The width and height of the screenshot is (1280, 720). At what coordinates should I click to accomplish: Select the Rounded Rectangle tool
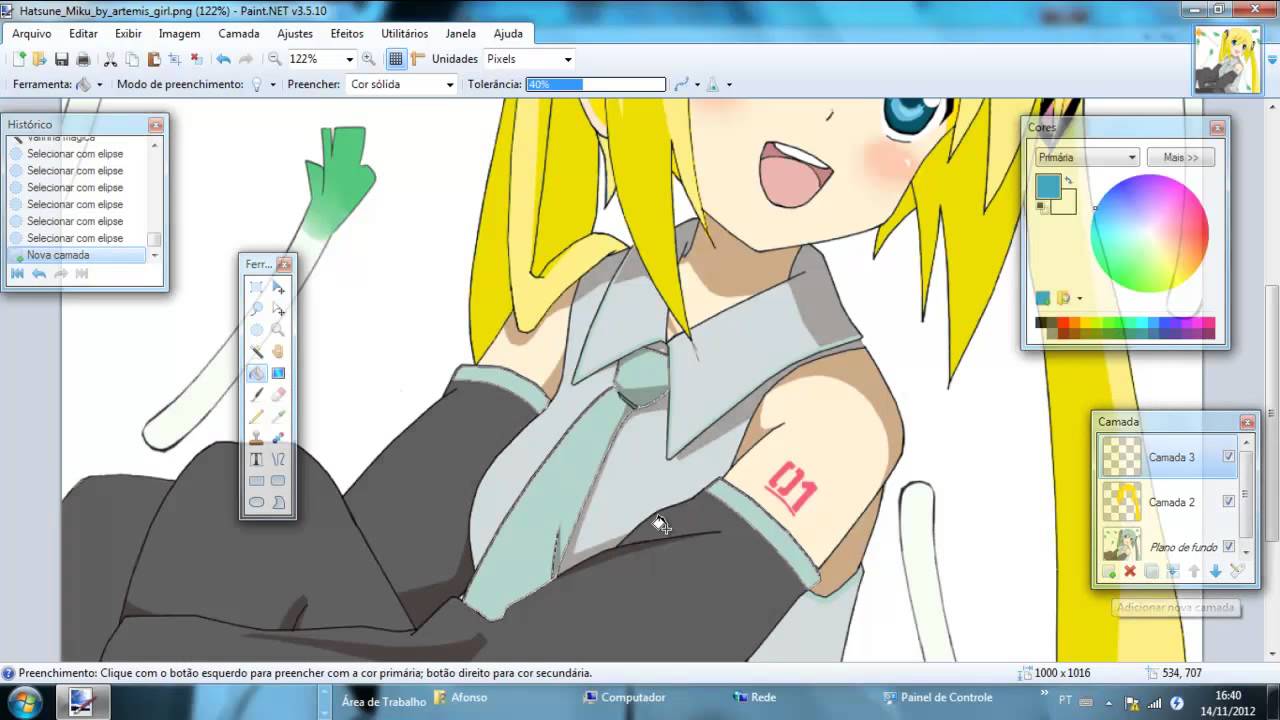278,481
